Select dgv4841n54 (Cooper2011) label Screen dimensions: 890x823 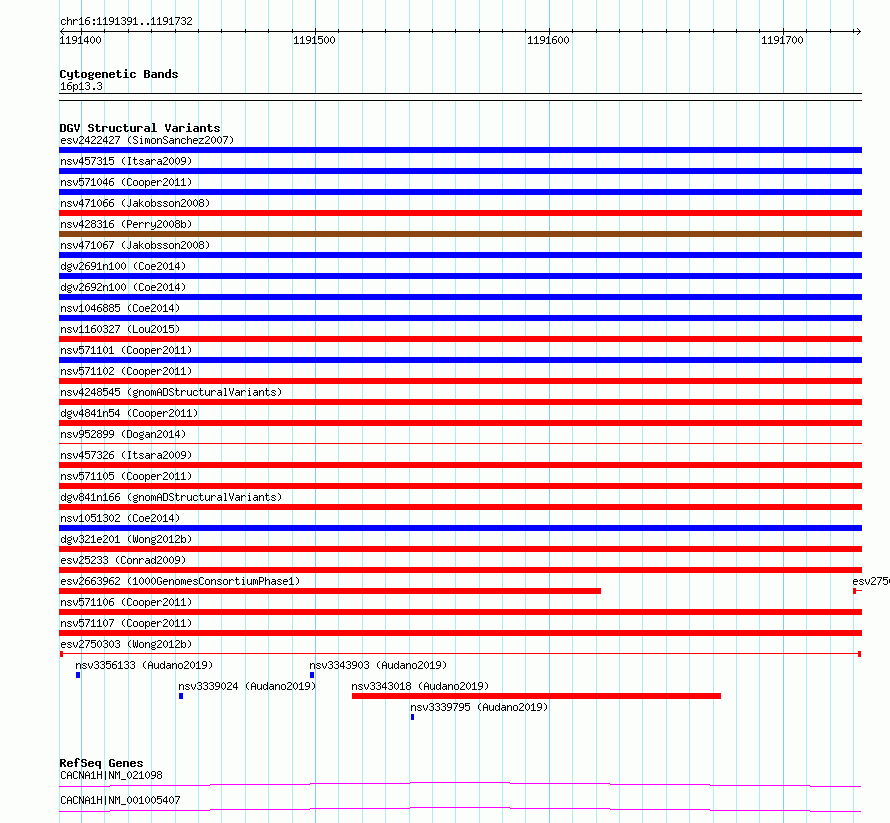click(x=129, y=413)
